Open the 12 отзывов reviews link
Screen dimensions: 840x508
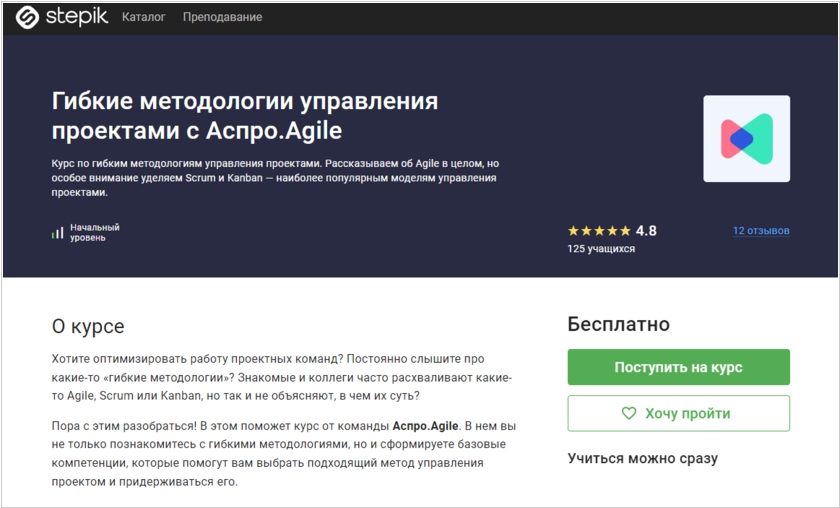[761, 231]
